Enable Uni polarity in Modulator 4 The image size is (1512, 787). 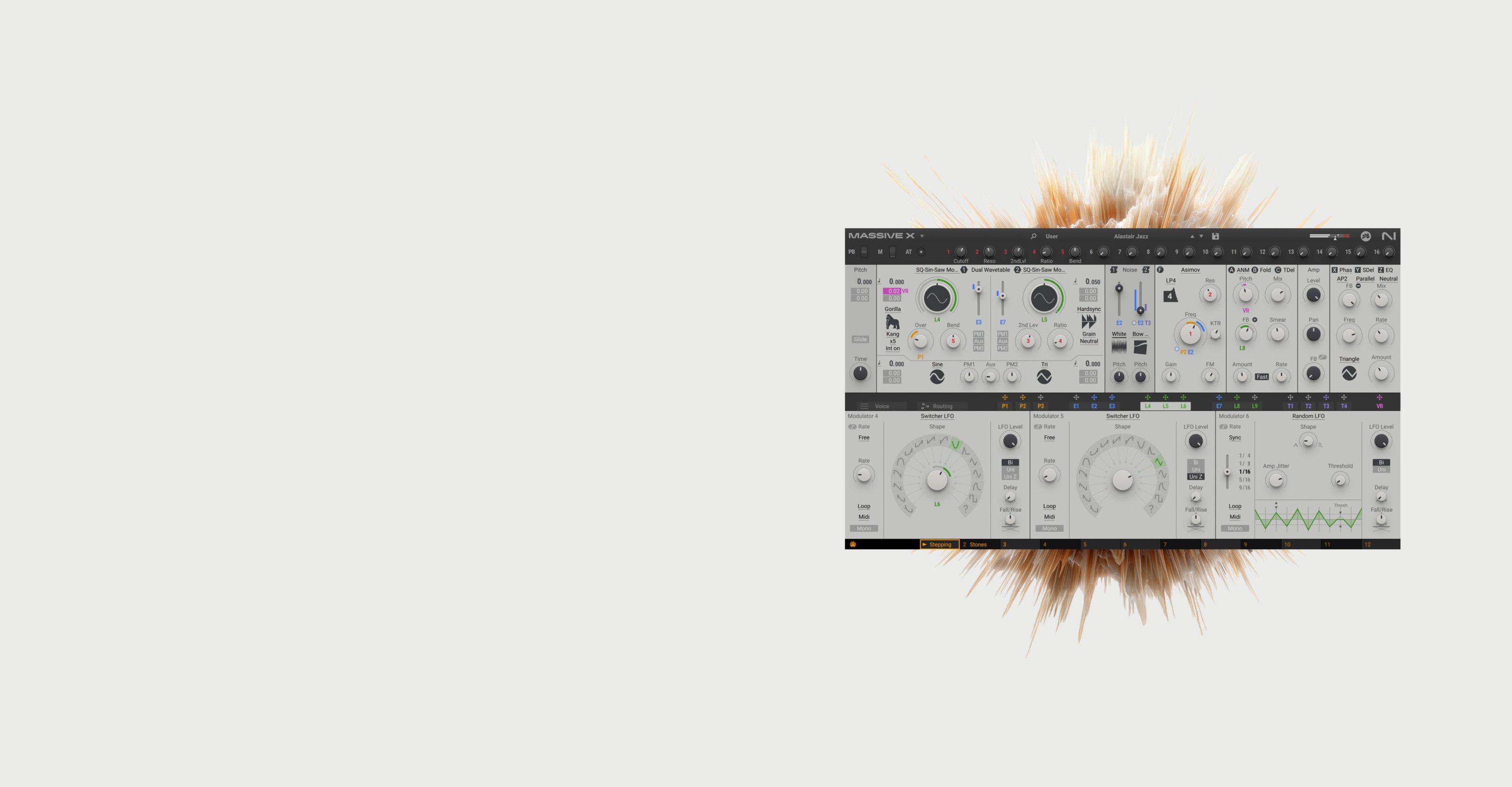tap(1010, 470)
